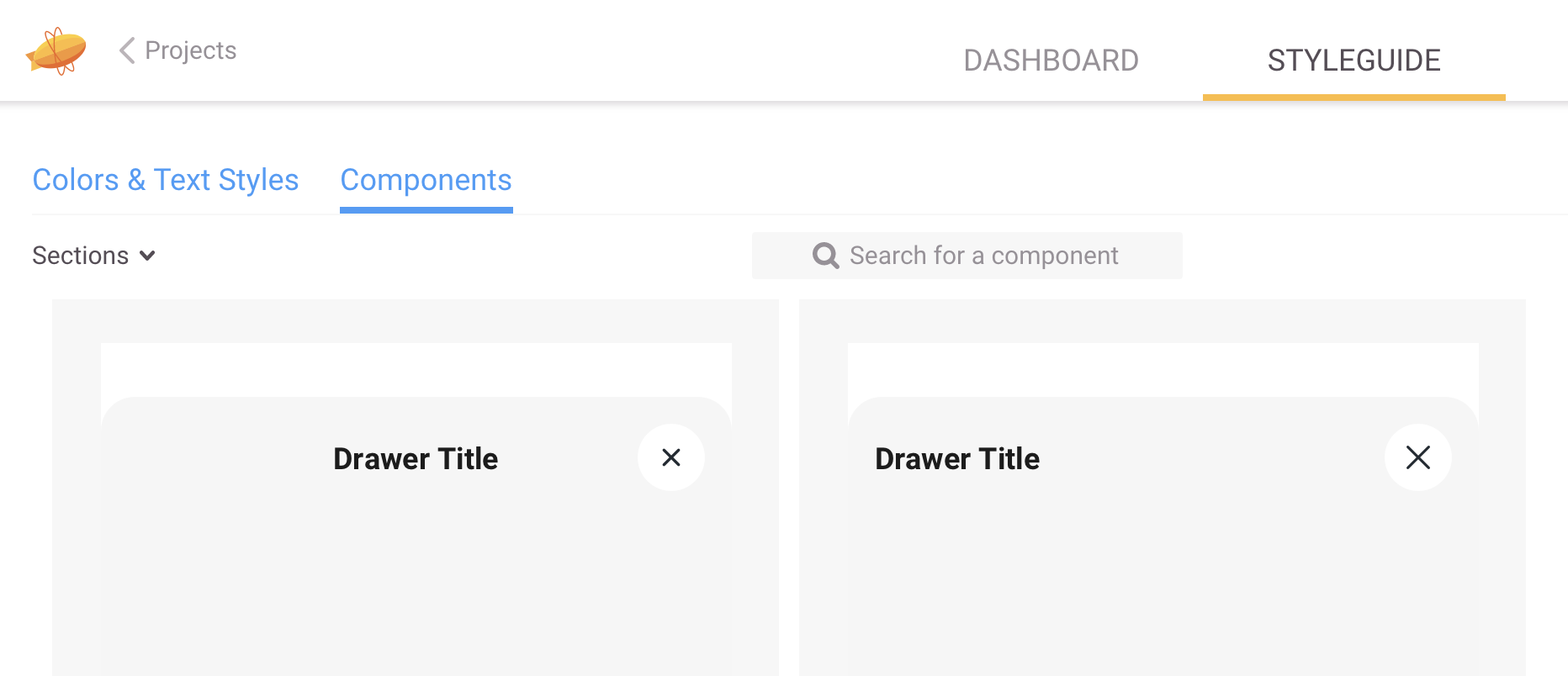
Task: Click inside the component search field
Action: [x=984, y=256]
